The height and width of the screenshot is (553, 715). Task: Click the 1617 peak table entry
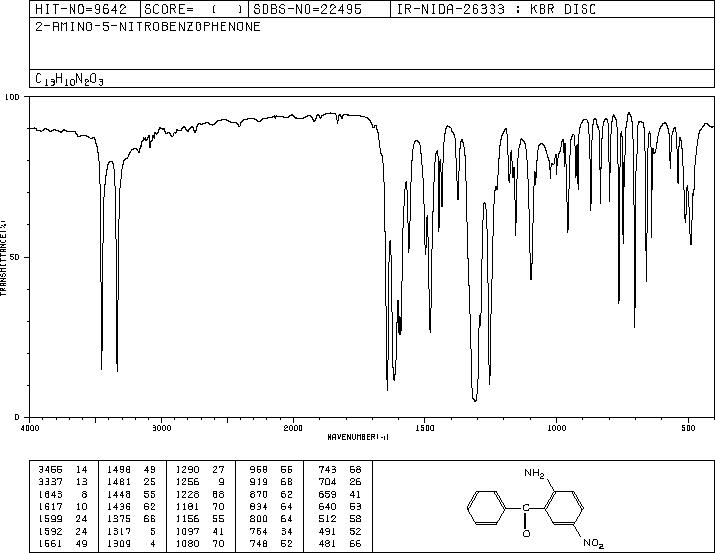(63, 506)
